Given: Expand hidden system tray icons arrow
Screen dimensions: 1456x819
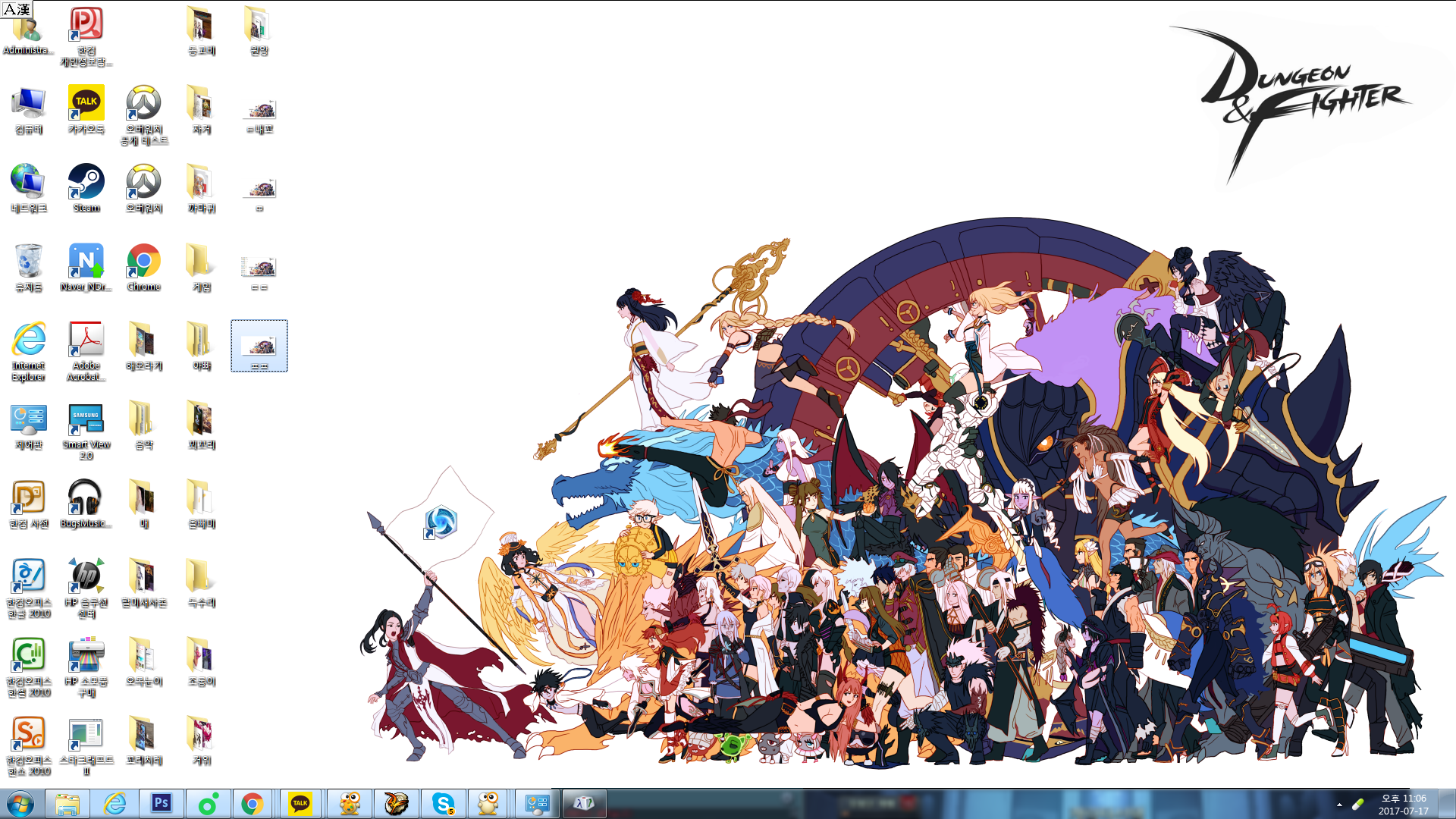Looking at the screenshot, I should (x=1339, y=805).
